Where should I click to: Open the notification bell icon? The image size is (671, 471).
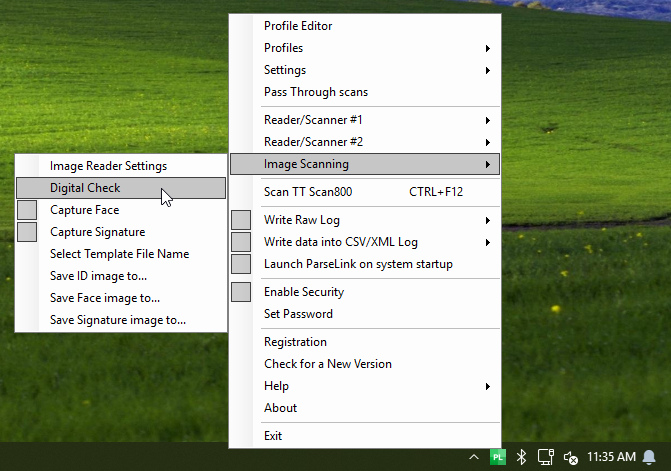[649, 457]
